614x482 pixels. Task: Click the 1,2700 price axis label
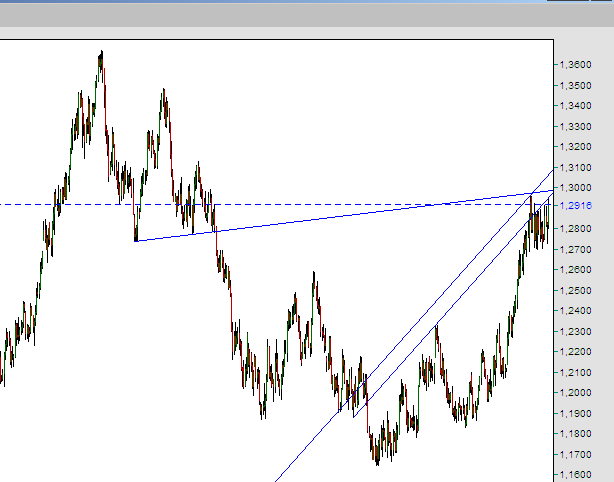tap(576, 249)
